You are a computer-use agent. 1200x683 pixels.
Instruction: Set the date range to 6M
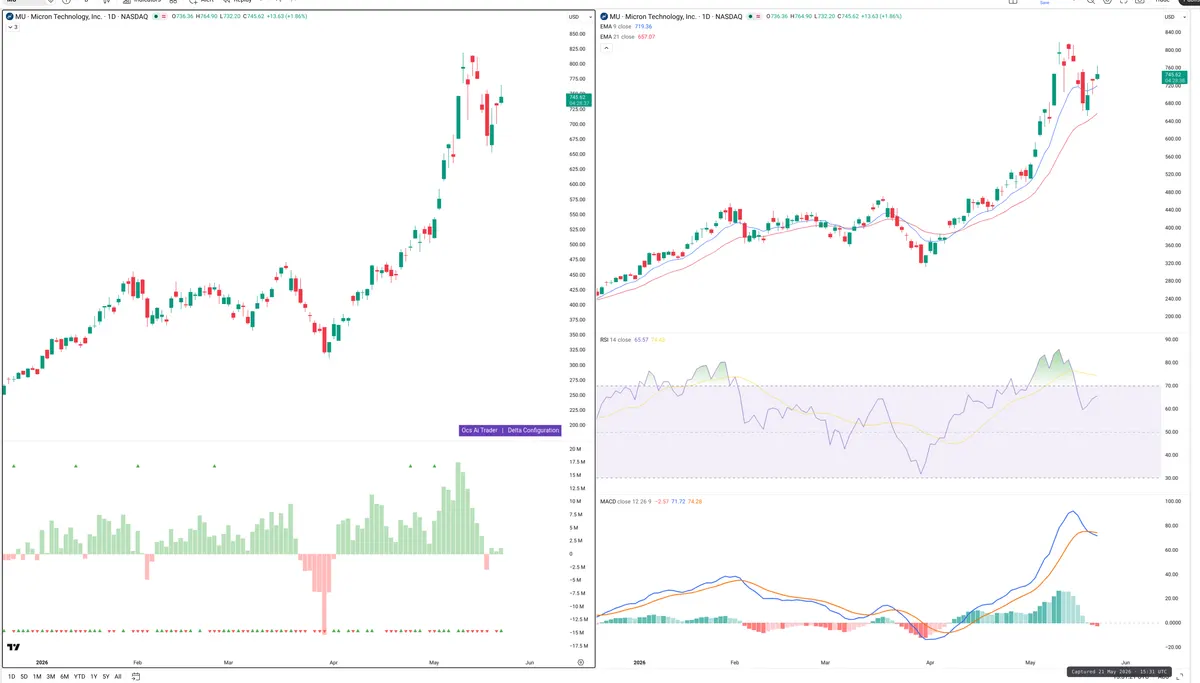[x=64, y=677]
